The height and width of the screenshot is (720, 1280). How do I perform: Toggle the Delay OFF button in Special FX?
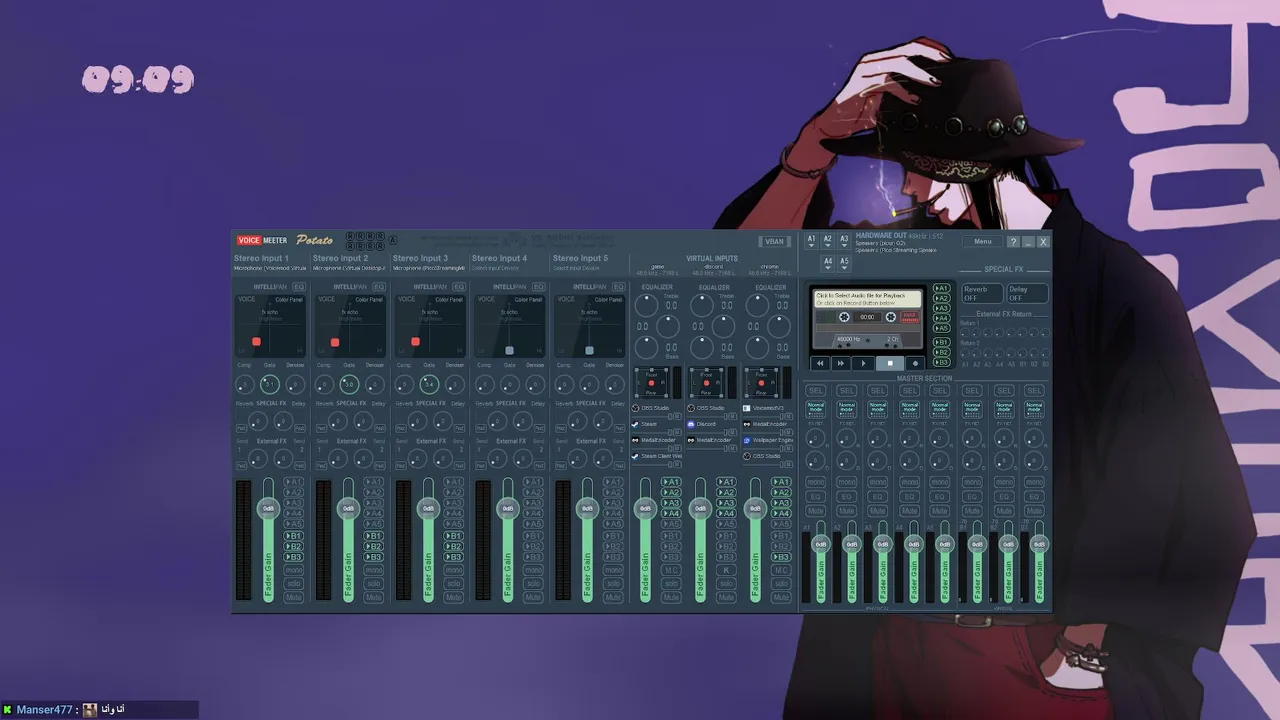tap(1026, 293)
